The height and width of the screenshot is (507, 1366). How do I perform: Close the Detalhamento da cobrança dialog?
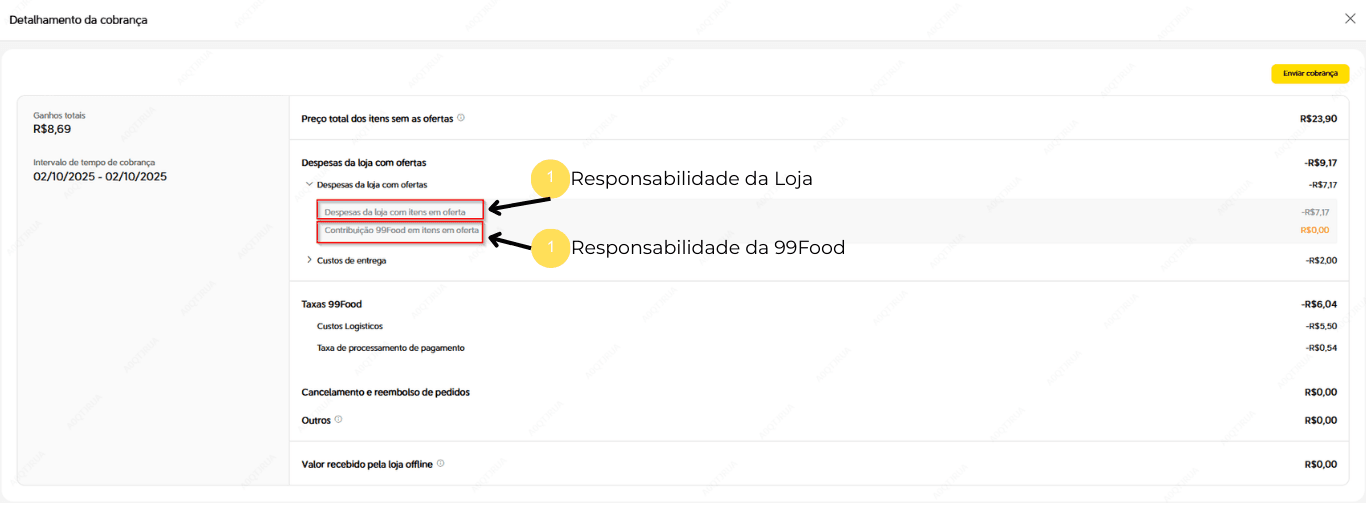pyautogui.click(x=1350, y=19)
